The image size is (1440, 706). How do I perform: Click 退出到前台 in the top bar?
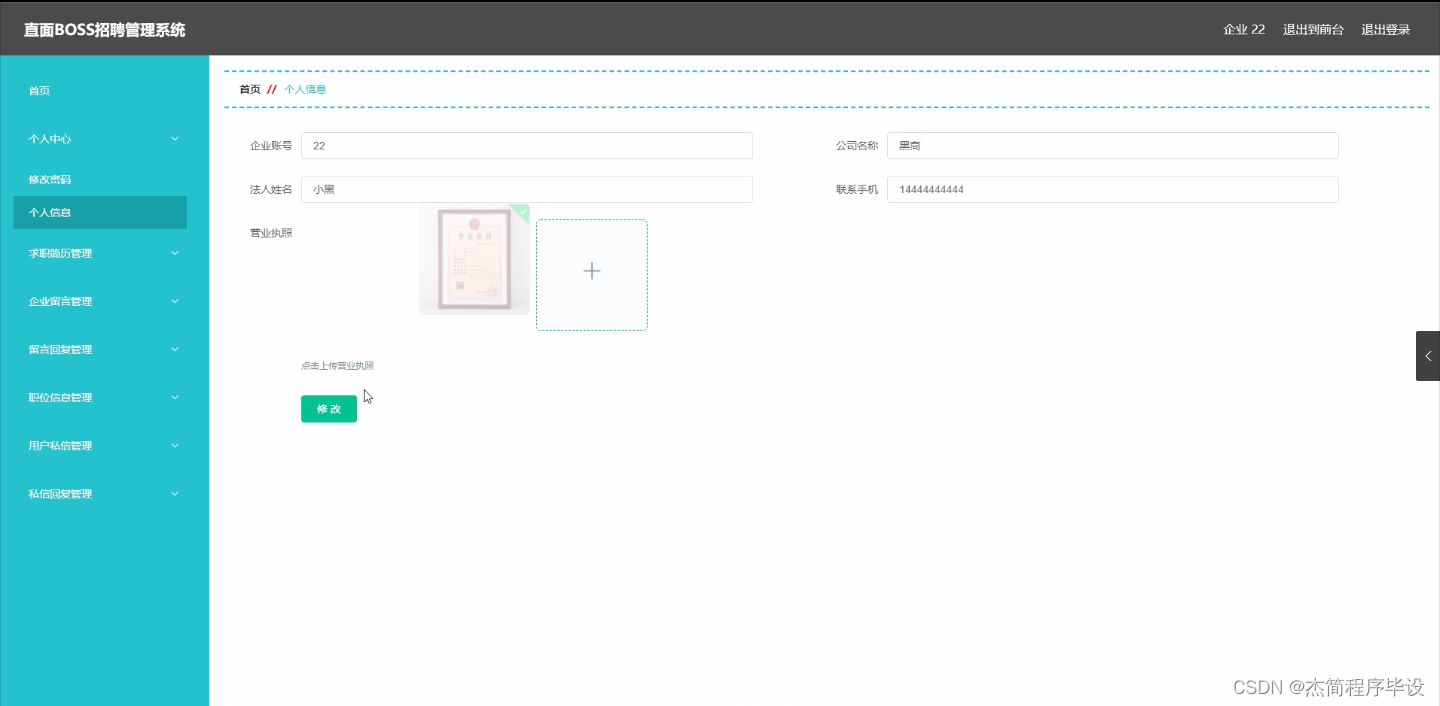(1313, 29)
